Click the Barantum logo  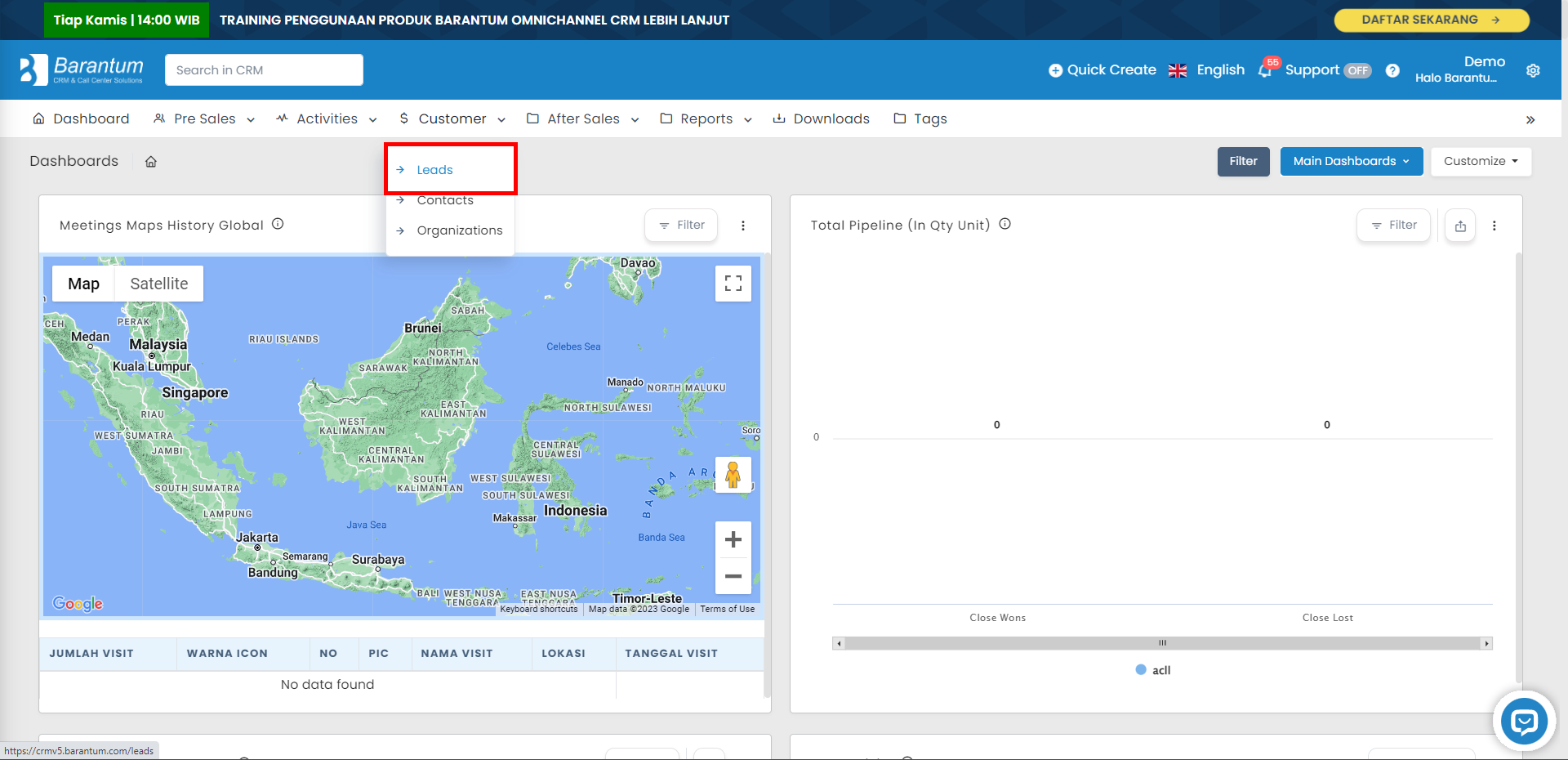pyautogui.click(x=82, y=69)
